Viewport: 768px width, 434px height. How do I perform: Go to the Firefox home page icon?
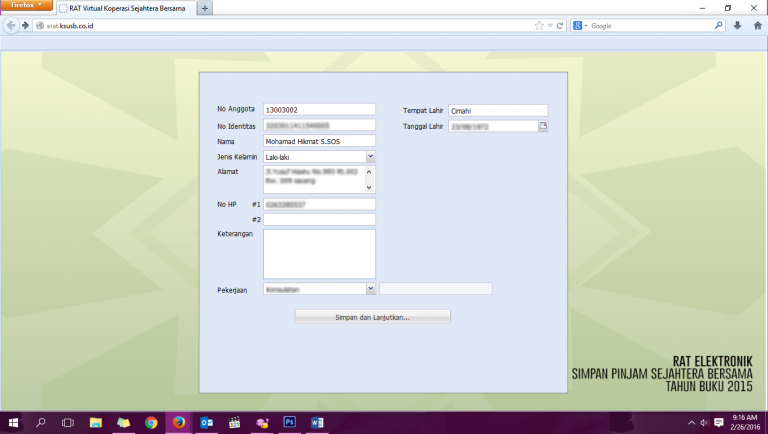click(x=755, y=25)
